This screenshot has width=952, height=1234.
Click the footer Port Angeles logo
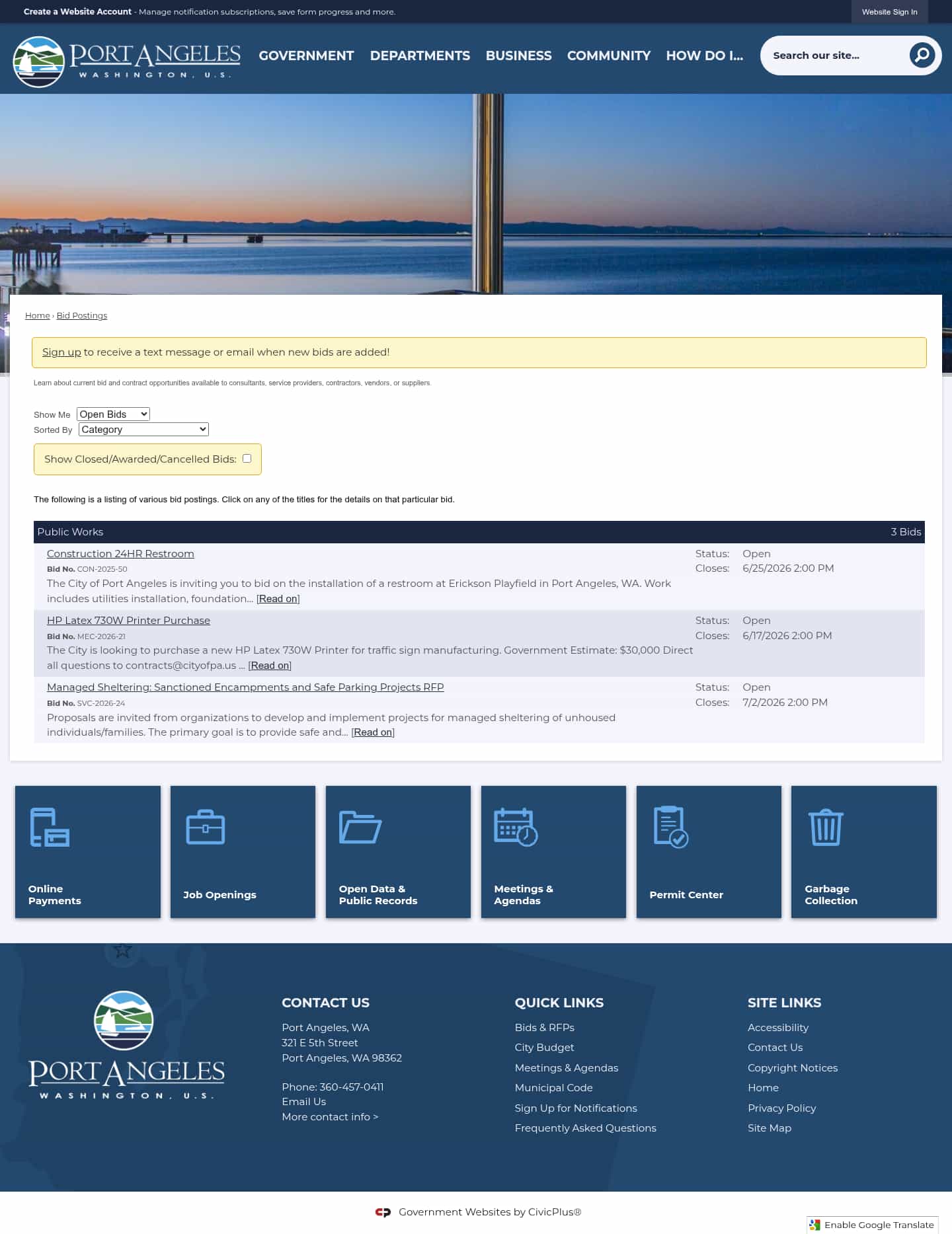[126, 1045]
